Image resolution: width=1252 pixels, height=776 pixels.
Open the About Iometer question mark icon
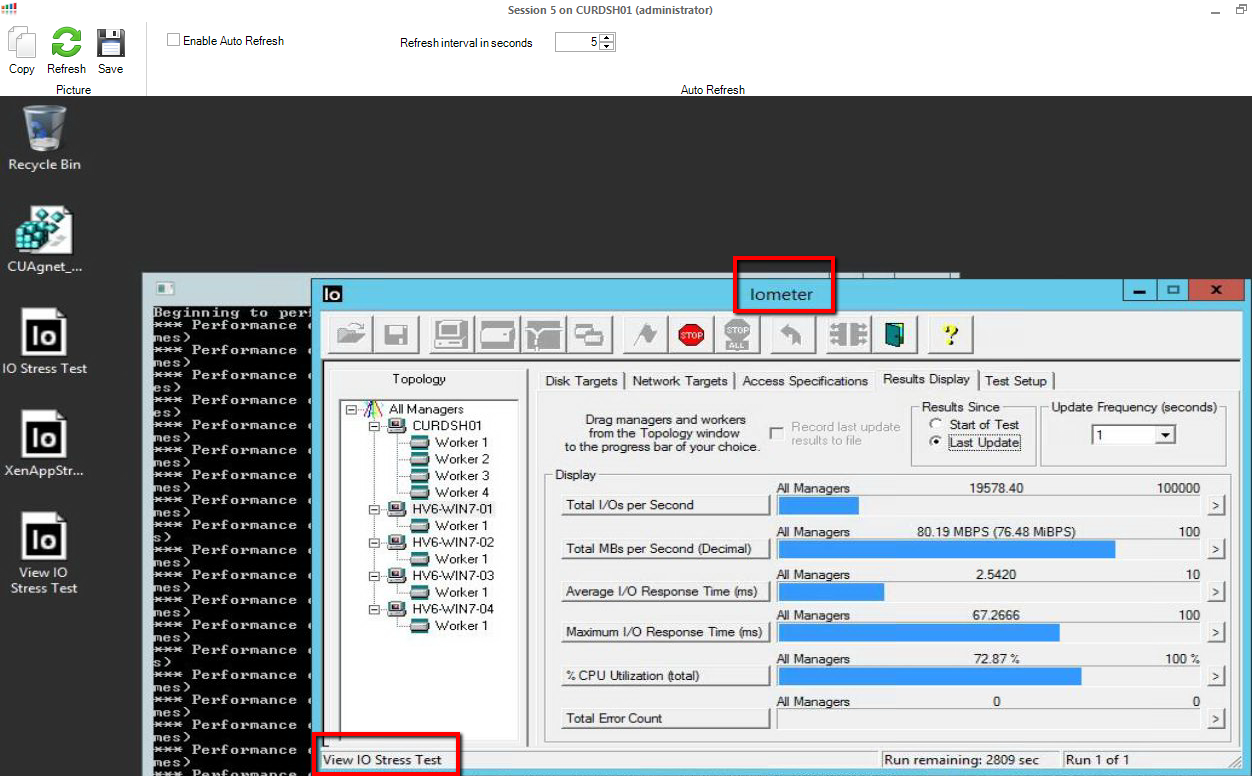pyautogui.click(x=950, y=335)
